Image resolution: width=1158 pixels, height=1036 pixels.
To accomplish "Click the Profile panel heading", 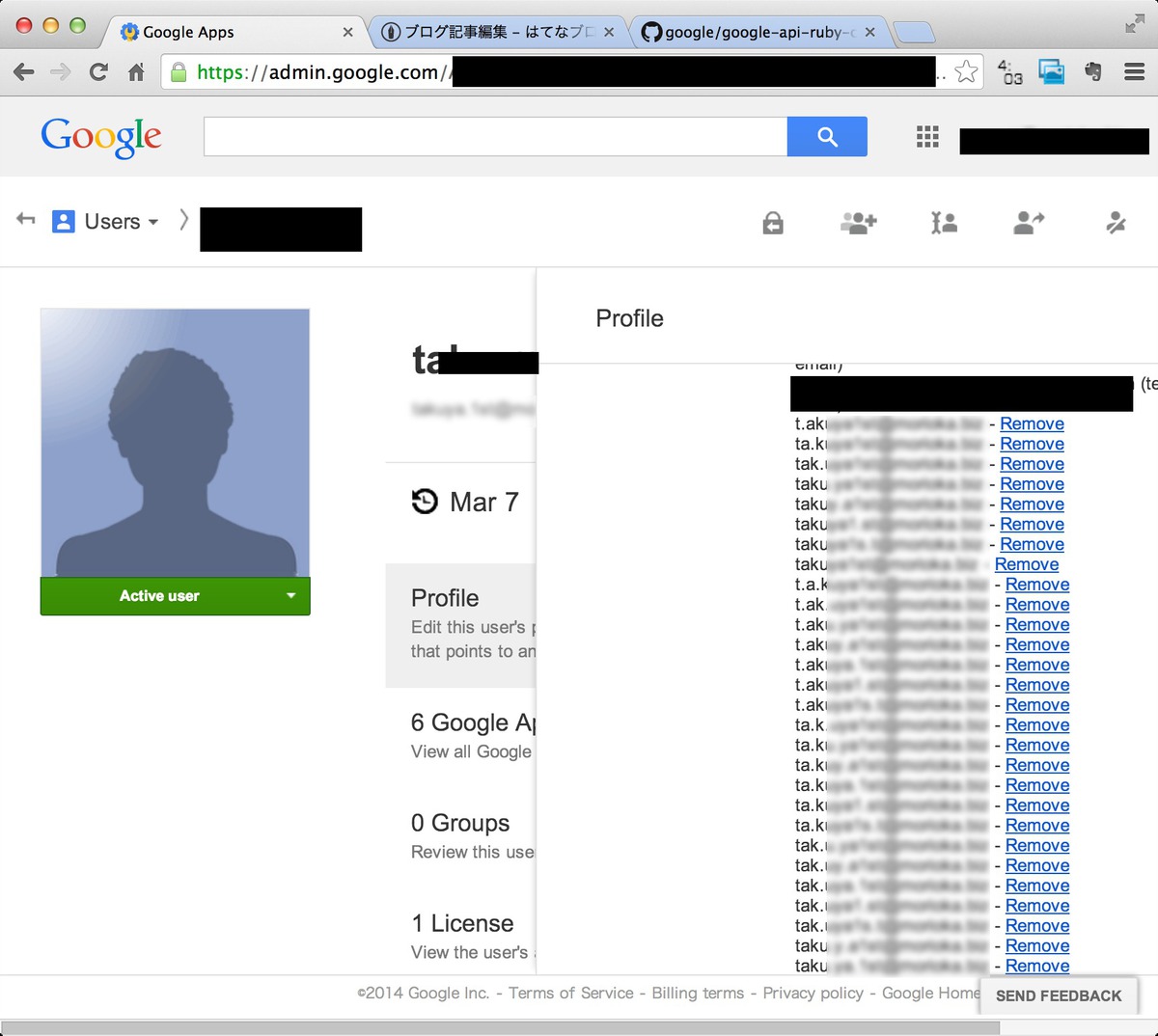I will click(630, 318).
